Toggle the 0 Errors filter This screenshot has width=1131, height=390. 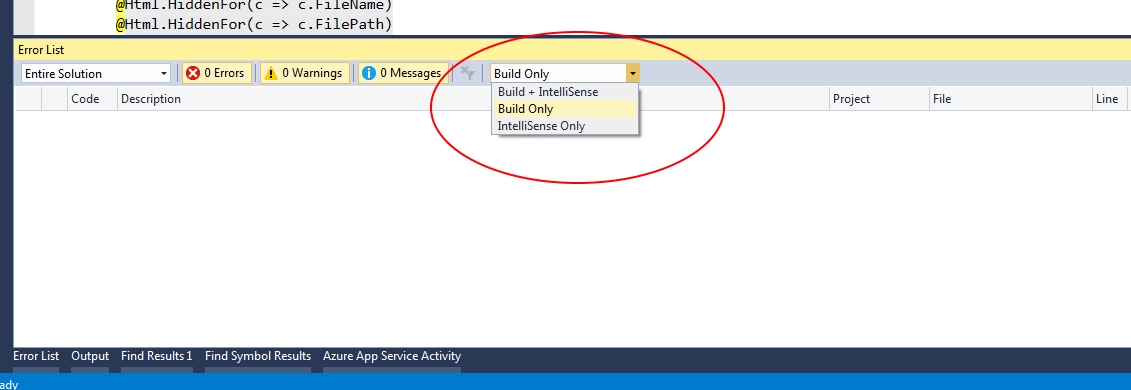point(217,73)
